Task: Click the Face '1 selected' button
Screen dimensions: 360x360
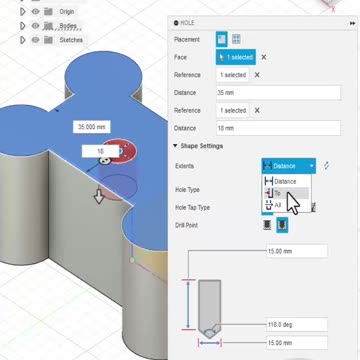Action: (x=236, y=57)
